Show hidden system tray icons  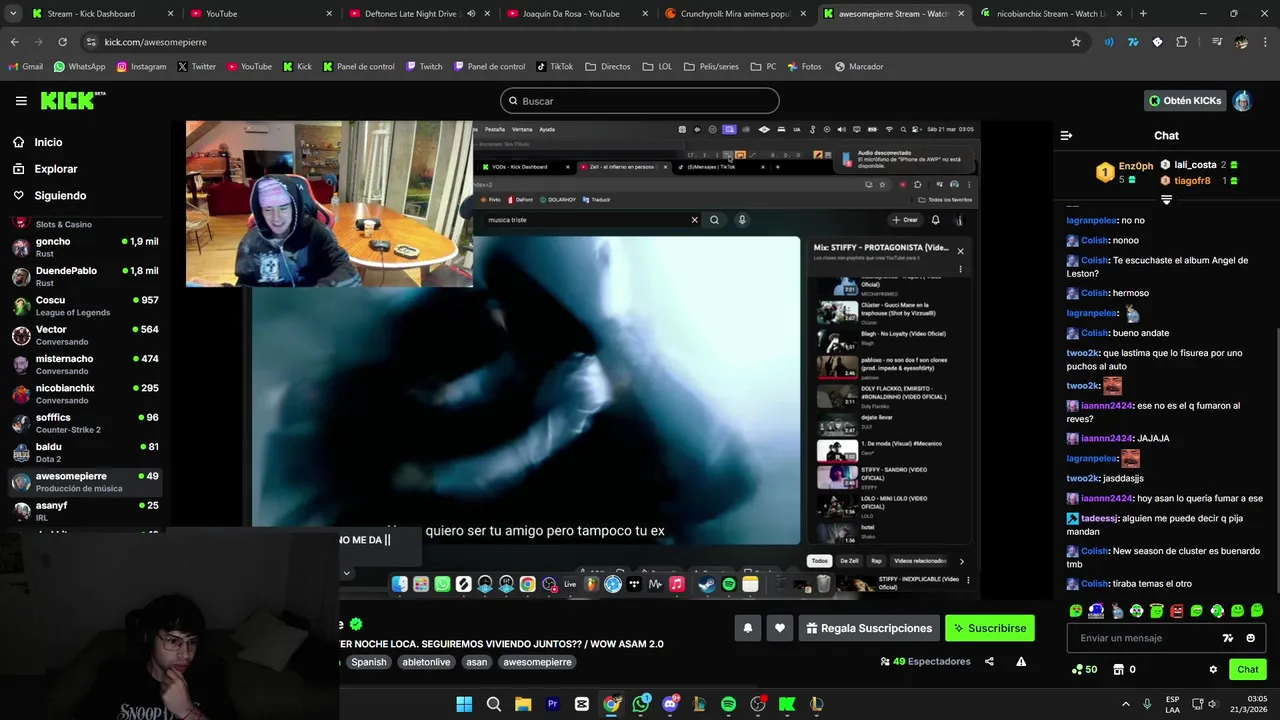click(1125, 704)
